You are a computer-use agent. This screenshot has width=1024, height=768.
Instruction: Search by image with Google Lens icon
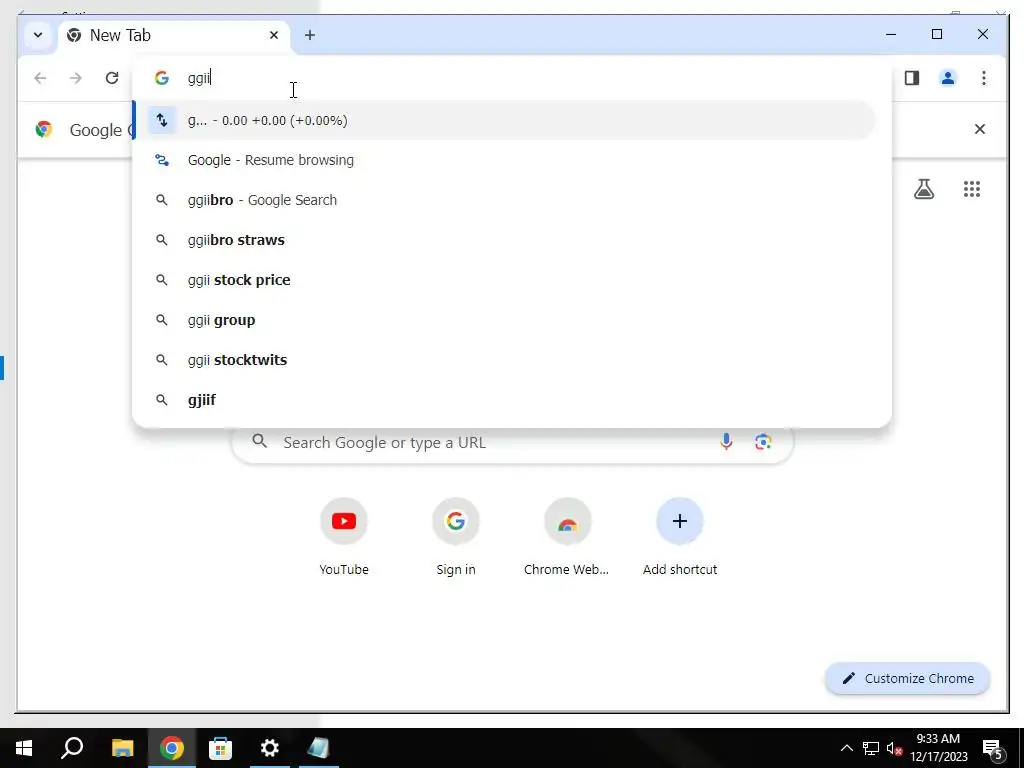[x=763, y=442]
